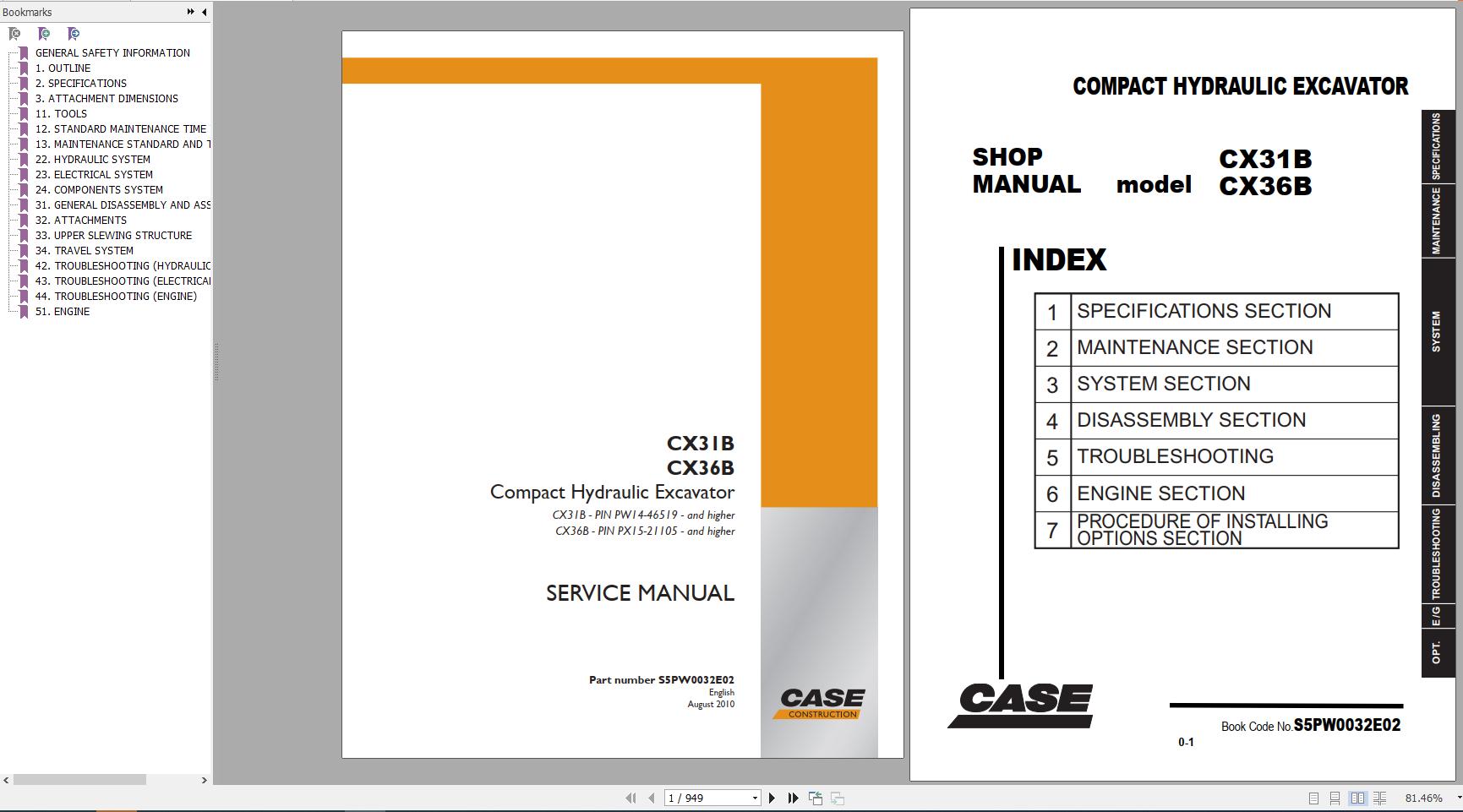1463x812 pixels.
Task: Go to the first page
Action: (x=631, y=798)
